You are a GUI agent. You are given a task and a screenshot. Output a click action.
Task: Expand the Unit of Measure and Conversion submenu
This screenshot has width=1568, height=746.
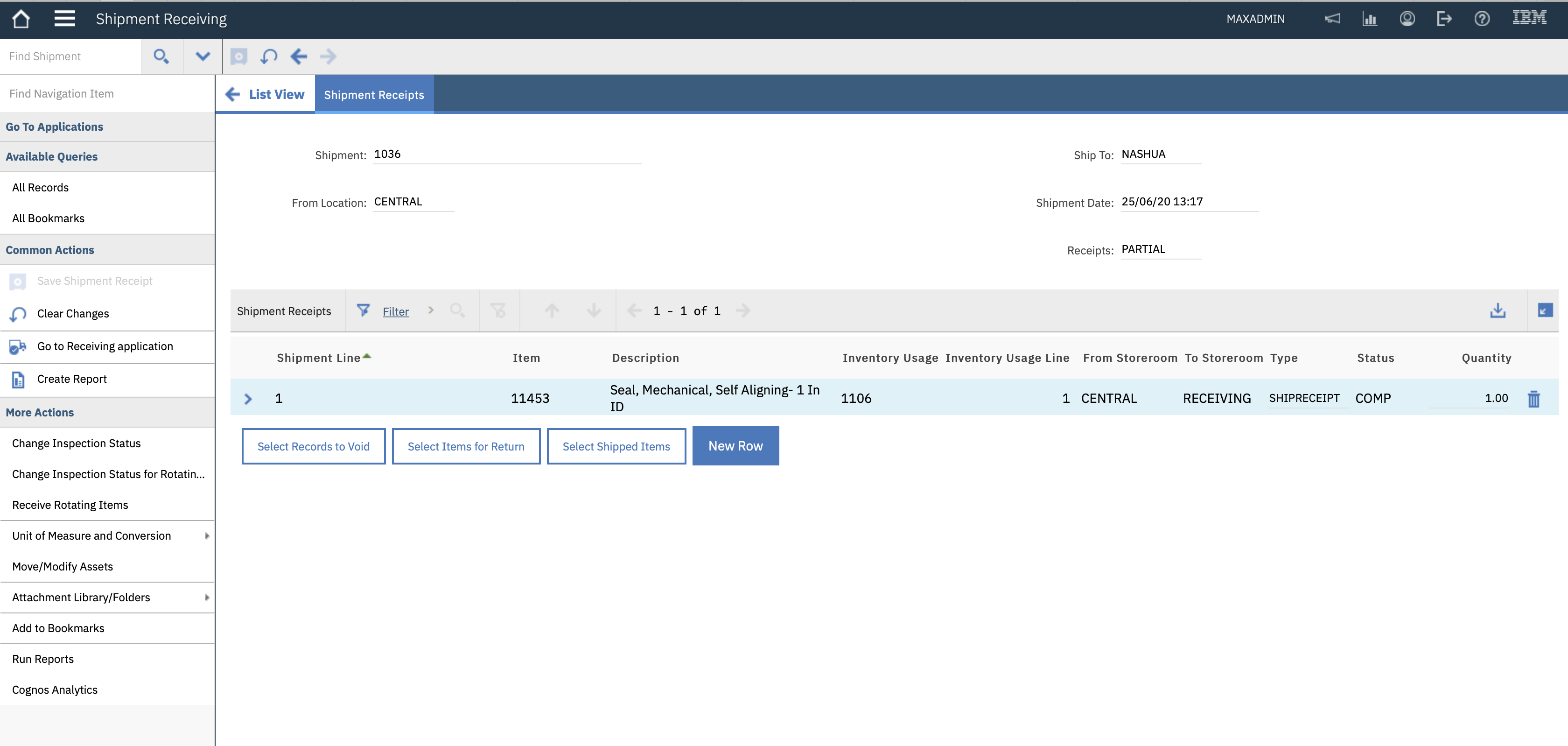(x=207, y=536)
